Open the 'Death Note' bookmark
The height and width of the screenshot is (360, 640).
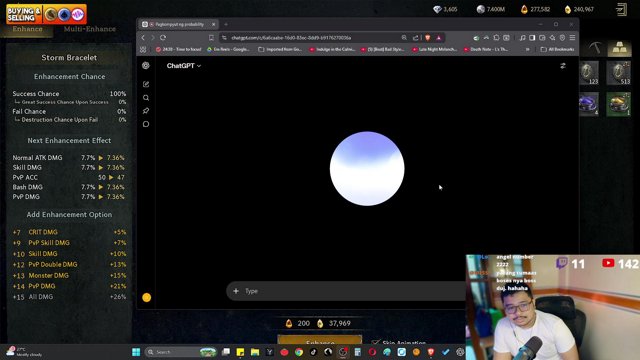(x=487, y=49)
